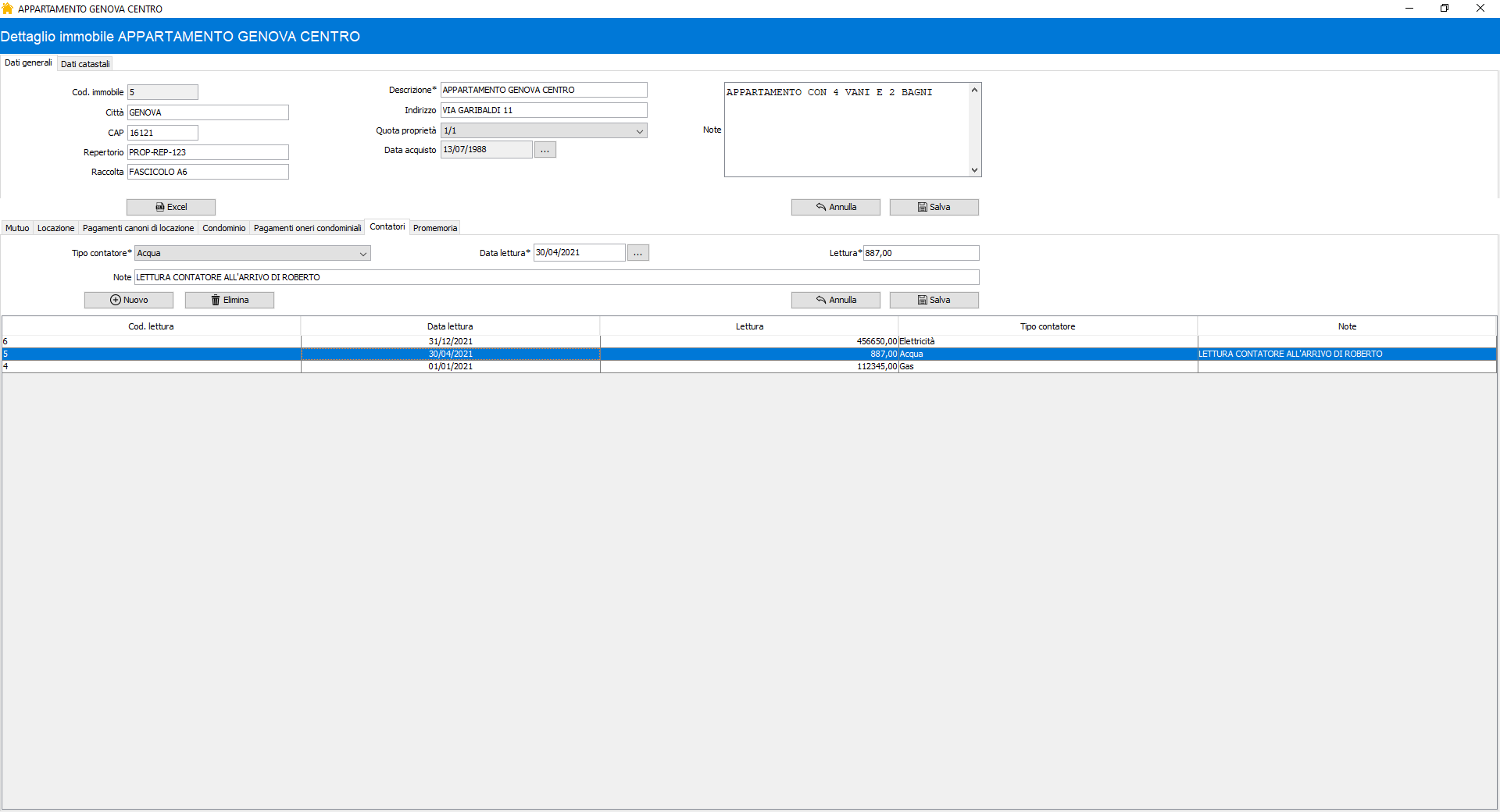Select the Elettricità reading row
1500x812 pixels.
pos(748,341)
